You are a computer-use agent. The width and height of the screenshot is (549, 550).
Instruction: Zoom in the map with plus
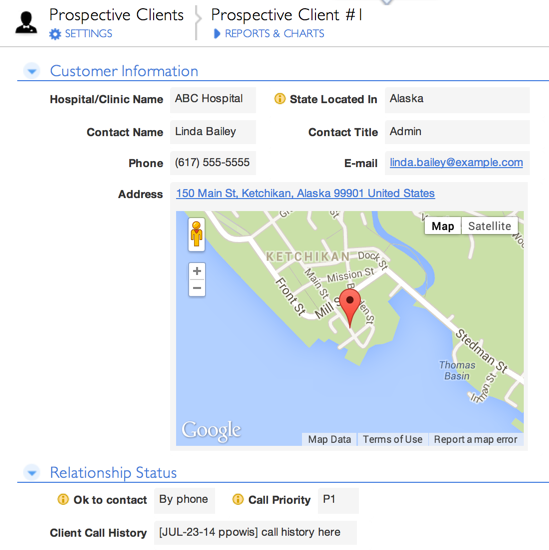click(197, 271)
